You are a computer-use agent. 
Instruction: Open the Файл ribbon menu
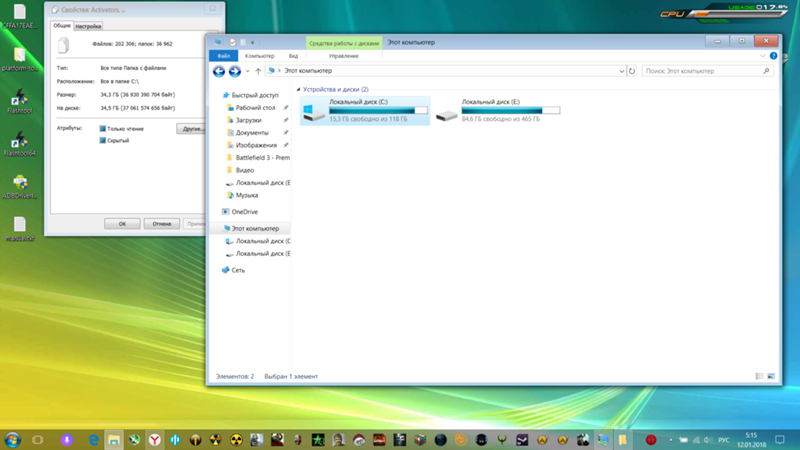[223, 56]
